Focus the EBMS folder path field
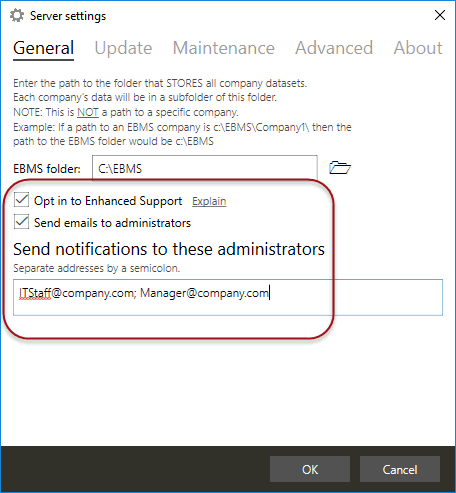456x493 pixels. tap(205, 168)
